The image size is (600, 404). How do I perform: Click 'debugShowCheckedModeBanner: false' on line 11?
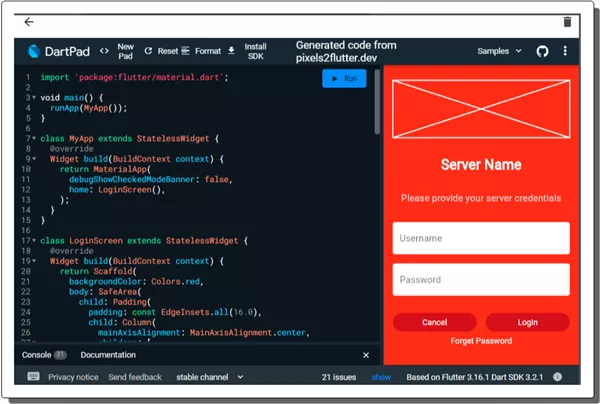point(150,179)
